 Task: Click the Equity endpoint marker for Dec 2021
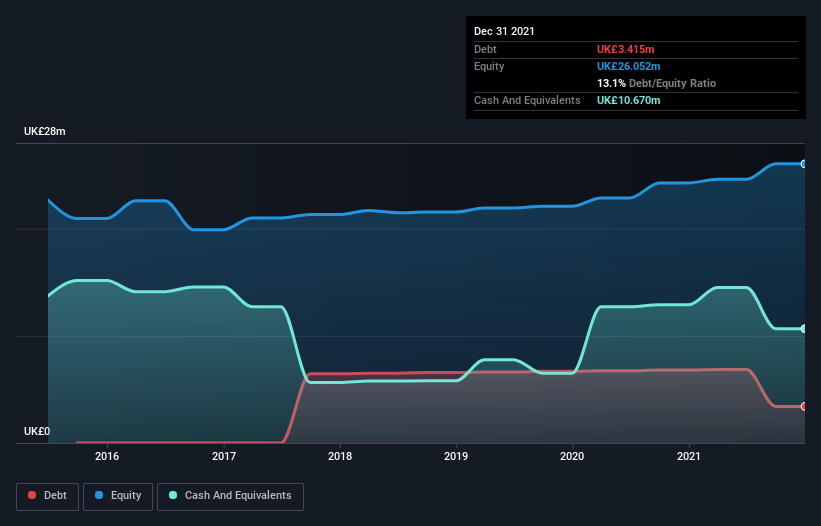tap(803, 164)
